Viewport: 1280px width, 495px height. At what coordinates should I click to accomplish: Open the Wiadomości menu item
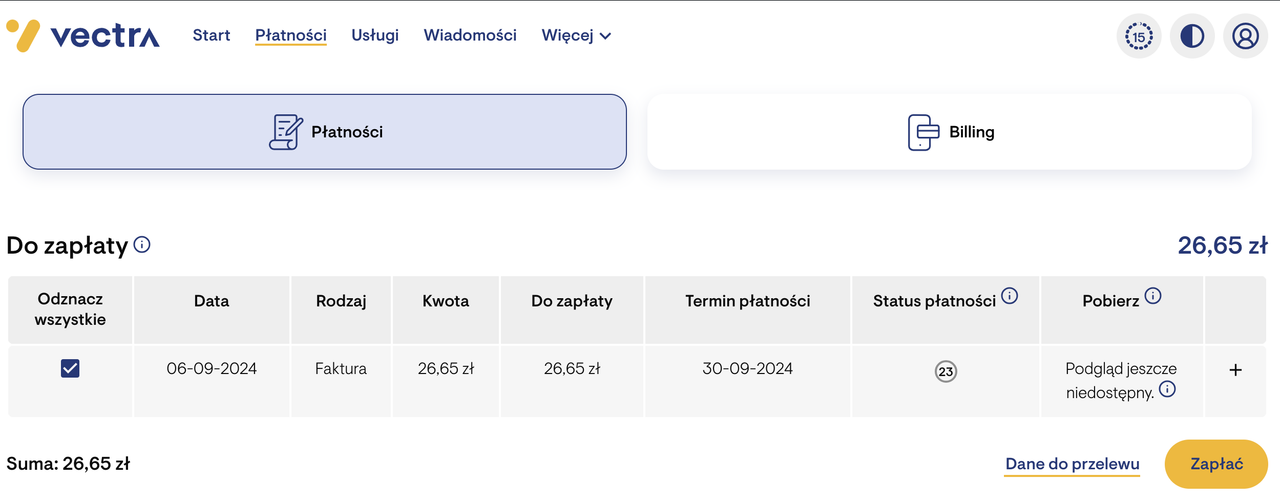click(x=470, y=36)
